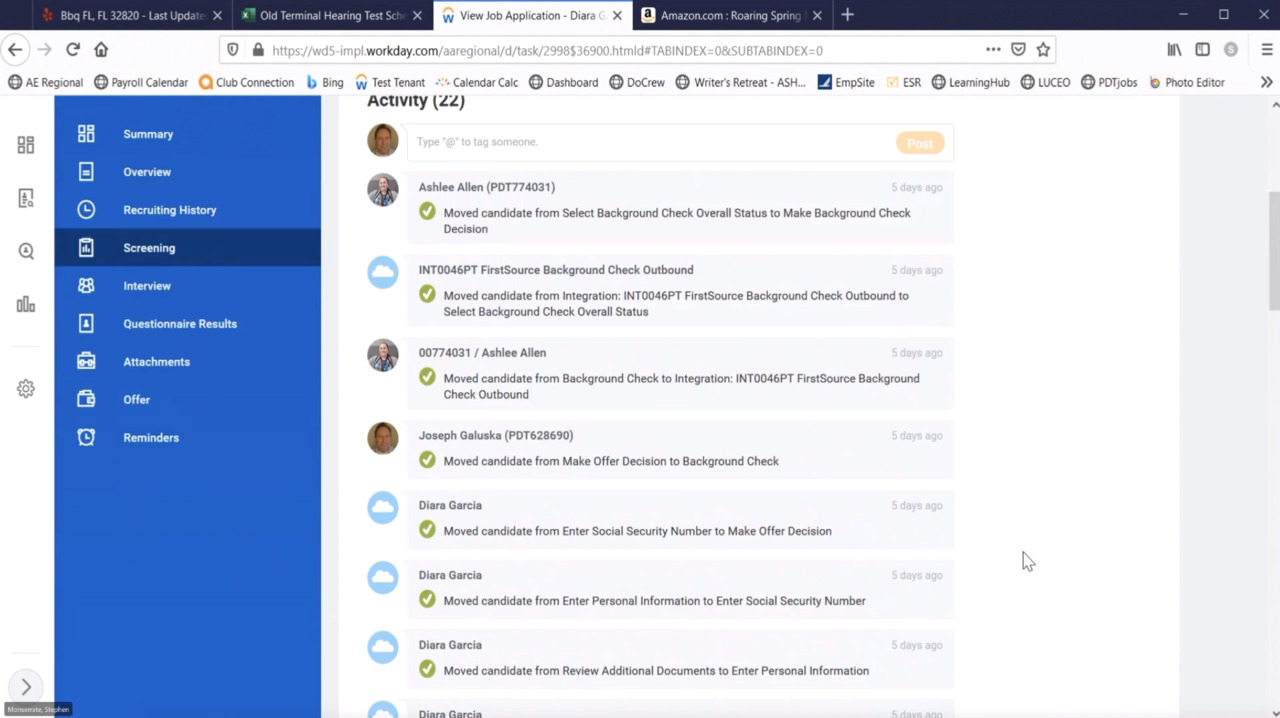Screen dimensions: 1280x718
Task: Click 00774031 / Ashlee Allen name
Action: point(482,353)
